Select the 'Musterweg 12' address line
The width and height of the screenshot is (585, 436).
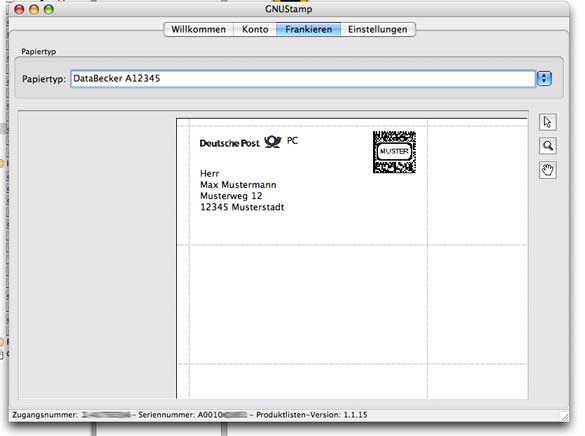(231, 196)
